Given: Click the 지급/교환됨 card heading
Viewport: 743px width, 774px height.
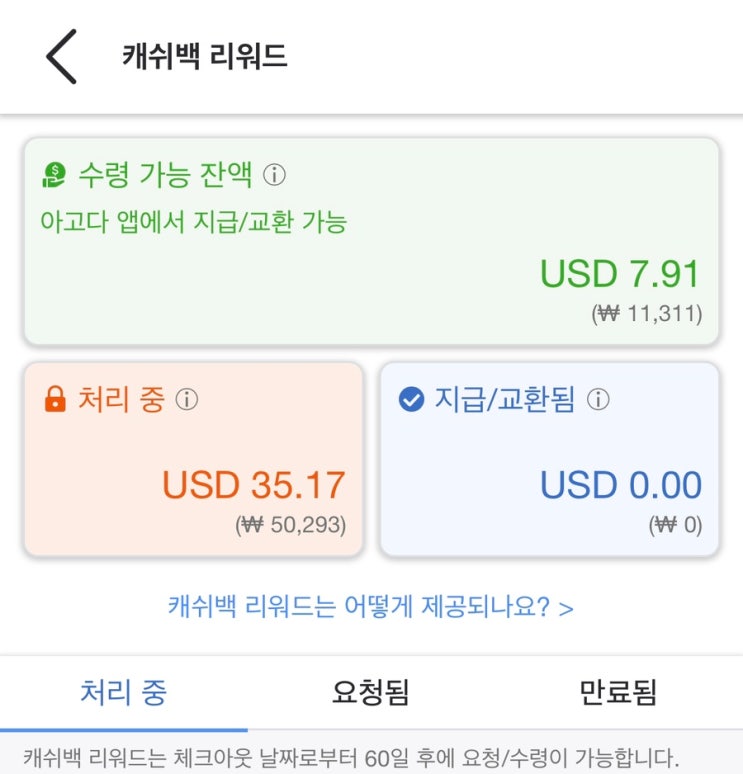Looking at the screenshot, I should [x=504, y=400].
